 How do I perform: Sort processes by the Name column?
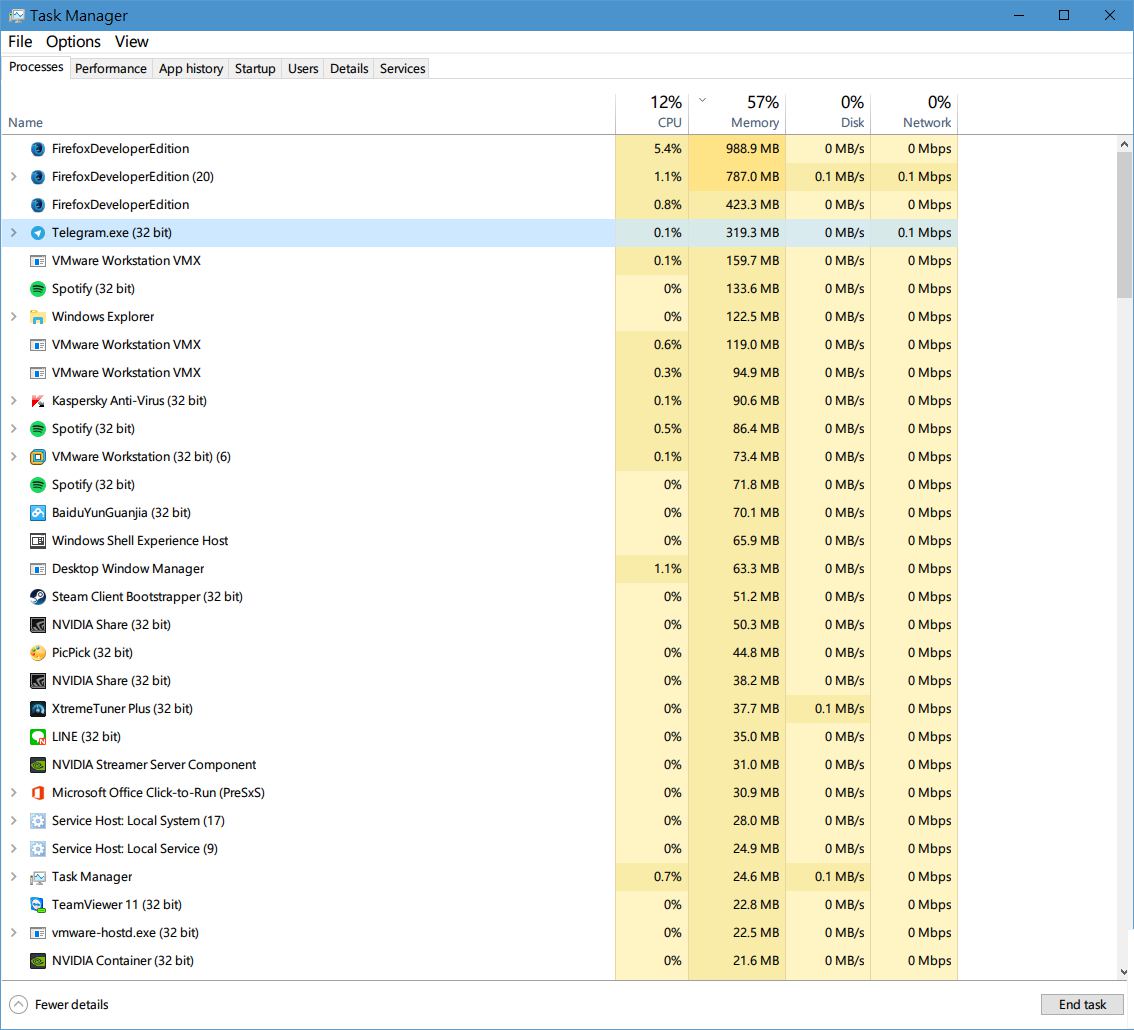pyautogui.click(x=308, y=114)
